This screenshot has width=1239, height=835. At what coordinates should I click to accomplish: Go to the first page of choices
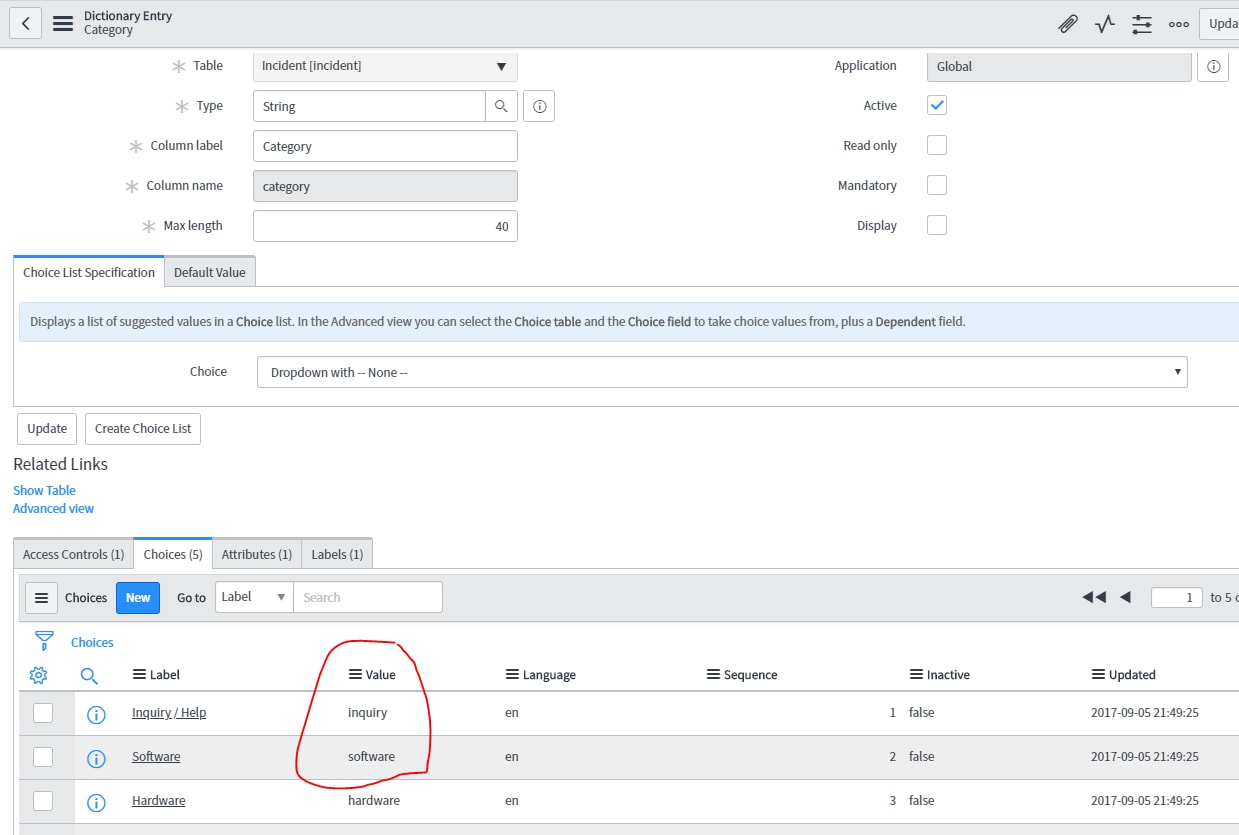point(1094,597)
